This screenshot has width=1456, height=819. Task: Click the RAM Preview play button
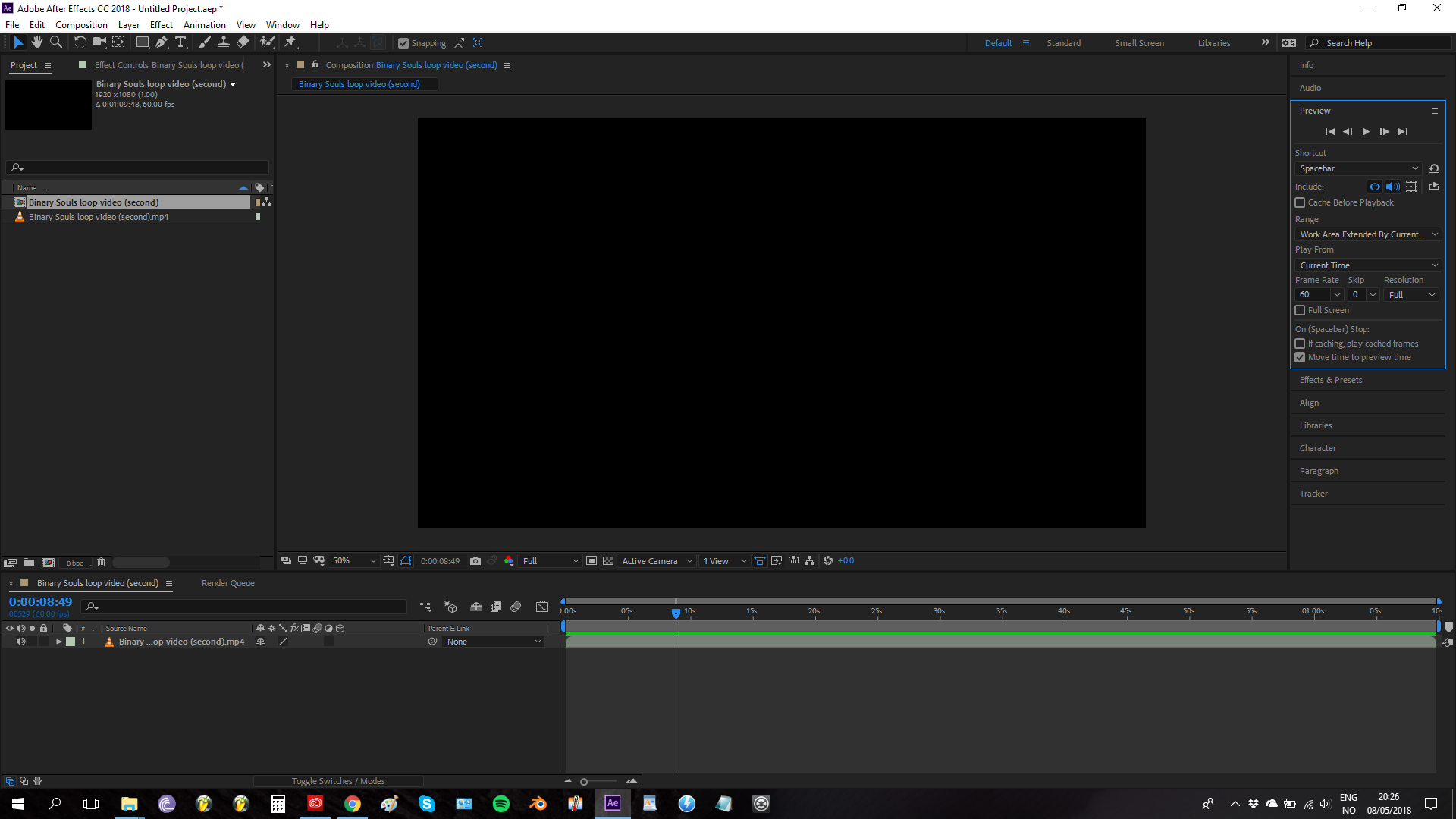pyautogui.click(x=1366, y=131)
